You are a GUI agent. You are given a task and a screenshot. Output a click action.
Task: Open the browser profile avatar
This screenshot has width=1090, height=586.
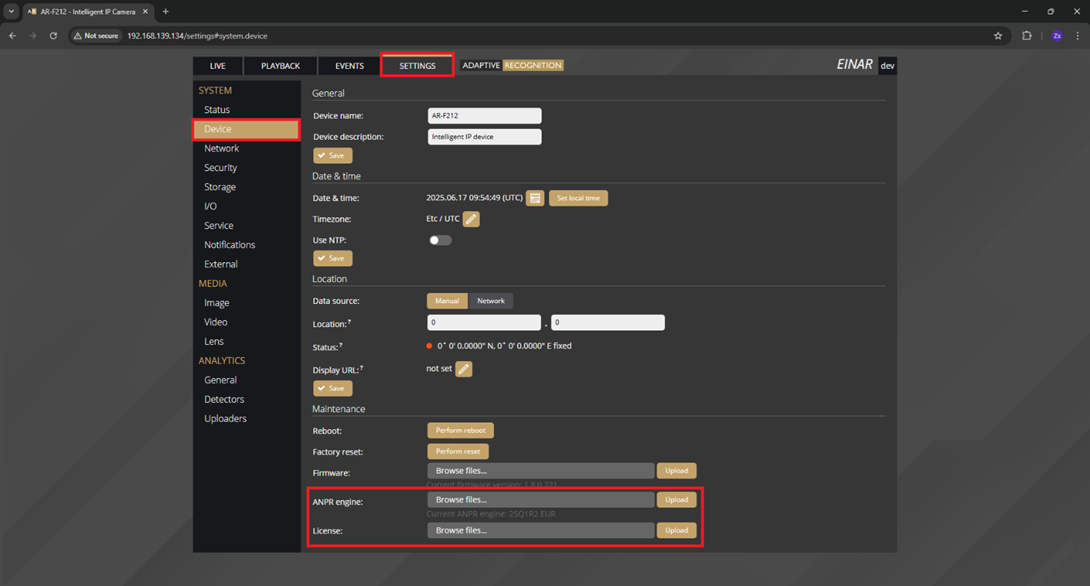(x=1057, y=36)
